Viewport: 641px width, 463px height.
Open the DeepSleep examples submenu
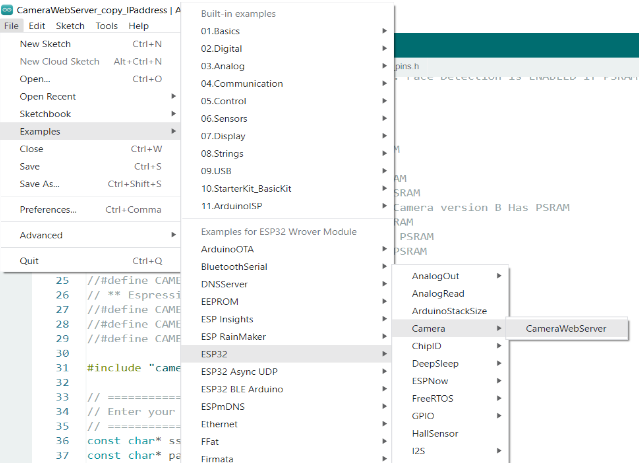435,363
